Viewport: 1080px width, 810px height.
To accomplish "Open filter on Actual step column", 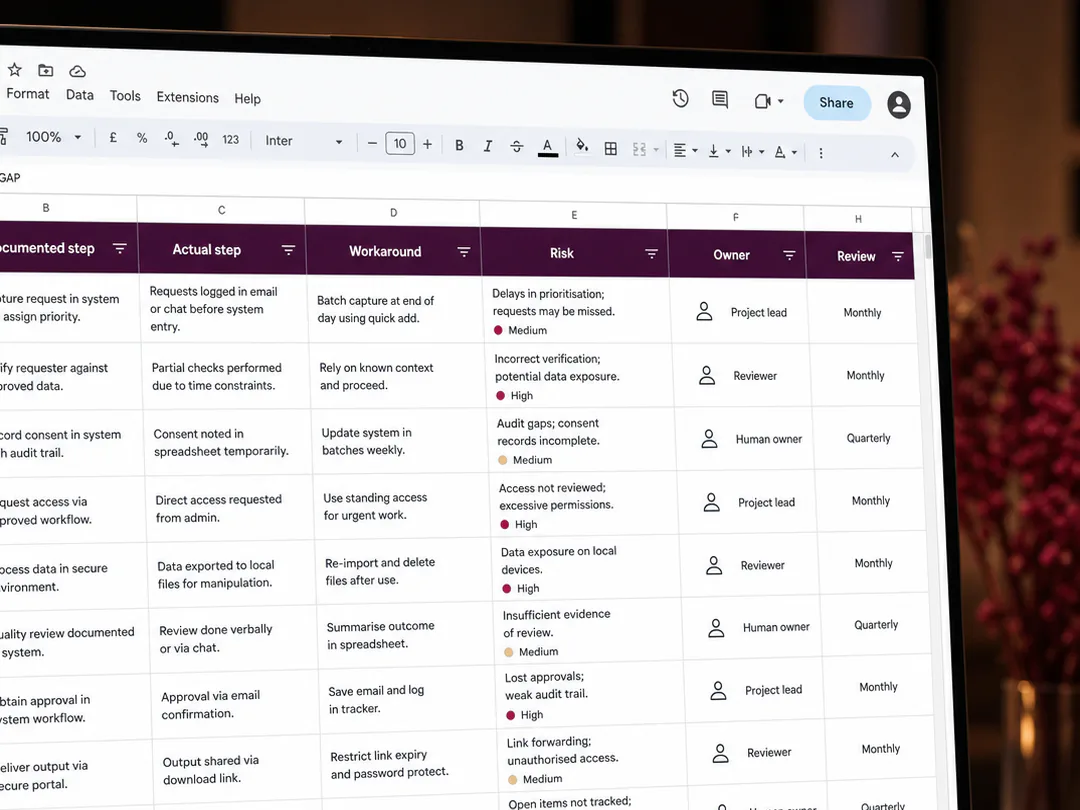I will coord(289,250).
